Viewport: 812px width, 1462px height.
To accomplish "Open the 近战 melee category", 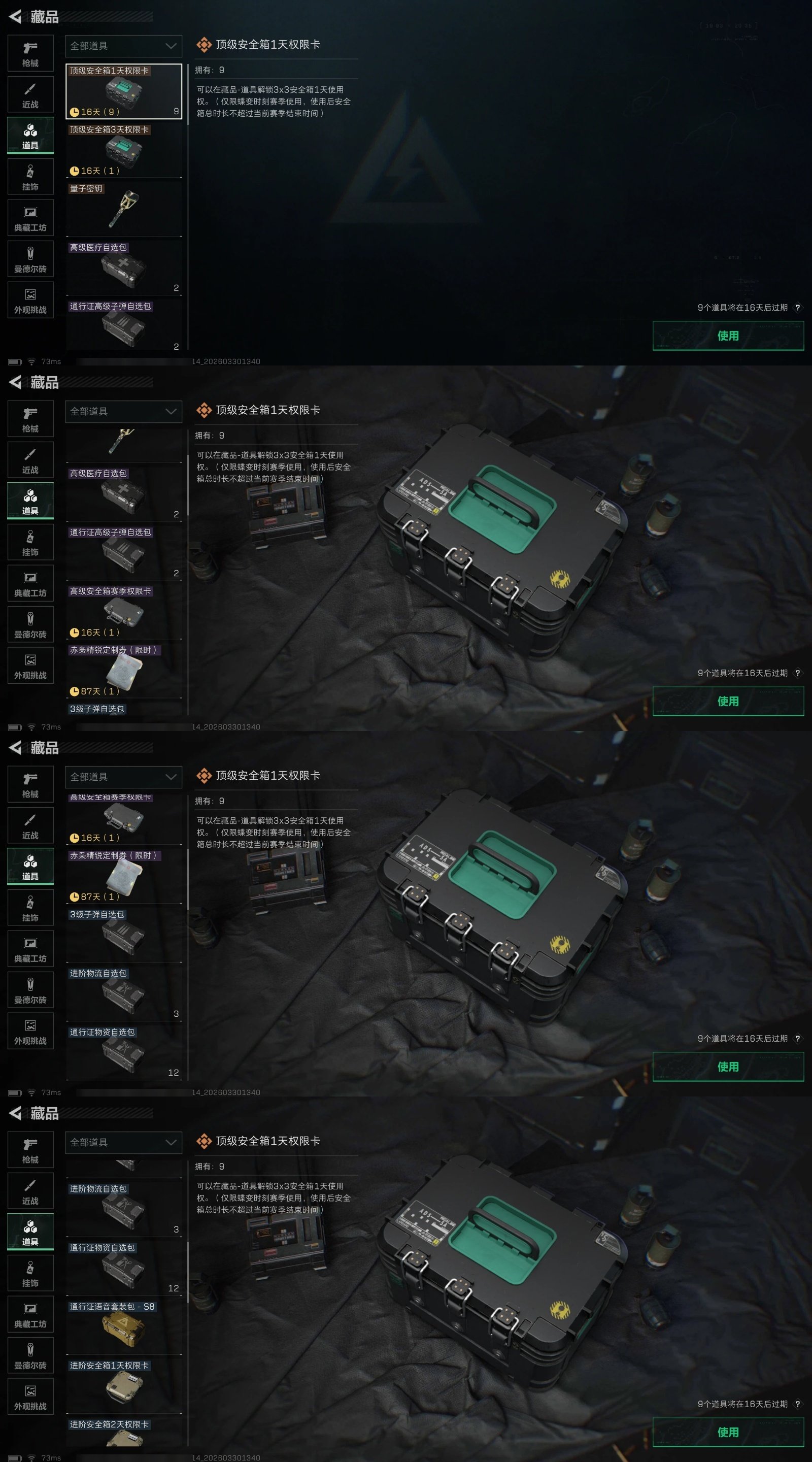I will (x=30, y=95).
